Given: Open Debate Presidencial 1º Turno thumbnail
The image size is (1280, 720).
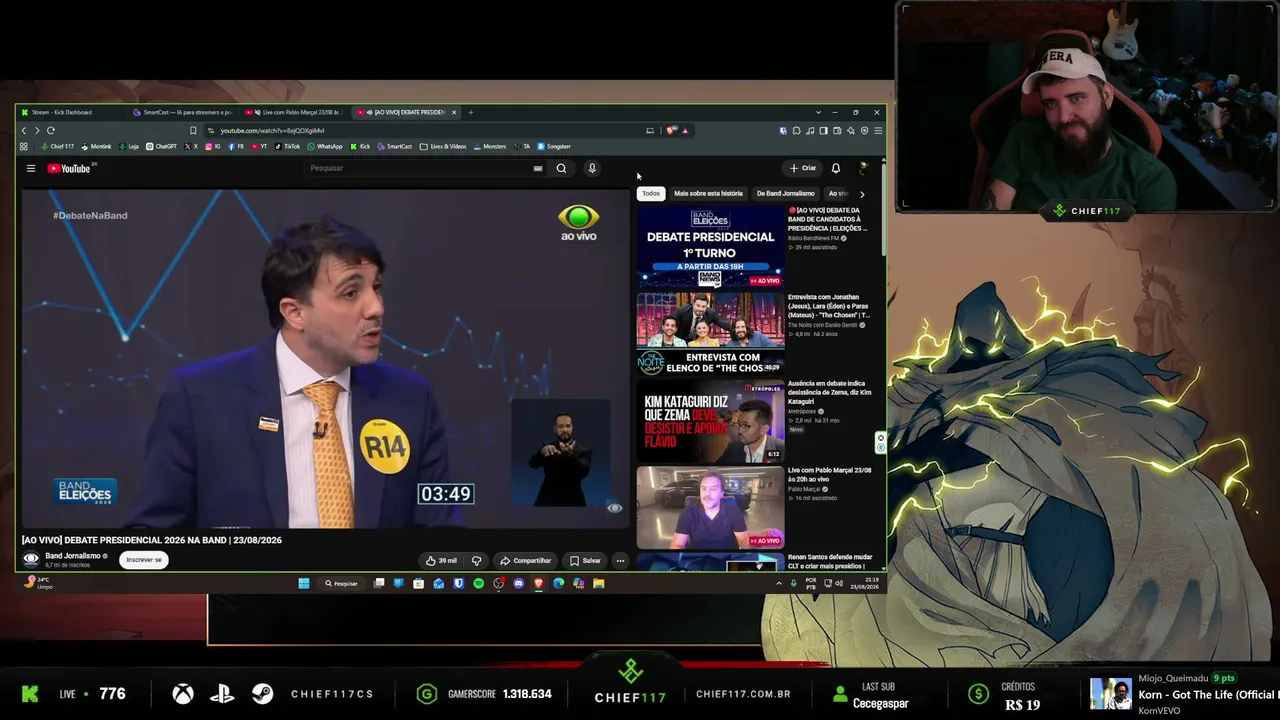Looking at the screenshot, I should click(710, 248).
